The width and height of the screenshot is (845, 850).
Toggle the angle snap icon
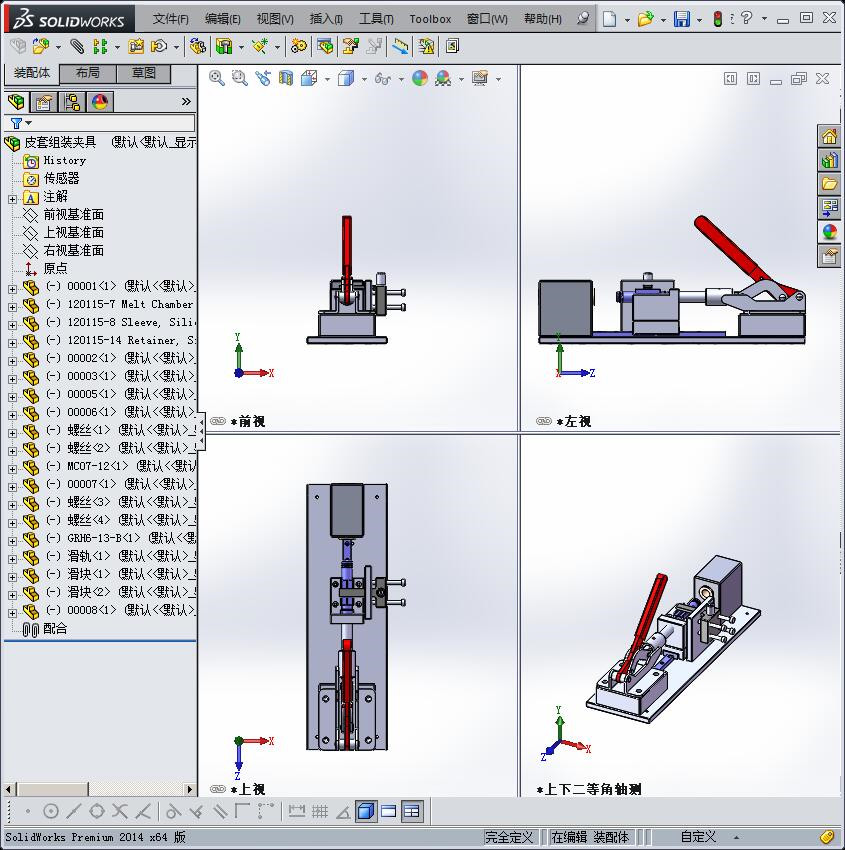click(343, 812)
